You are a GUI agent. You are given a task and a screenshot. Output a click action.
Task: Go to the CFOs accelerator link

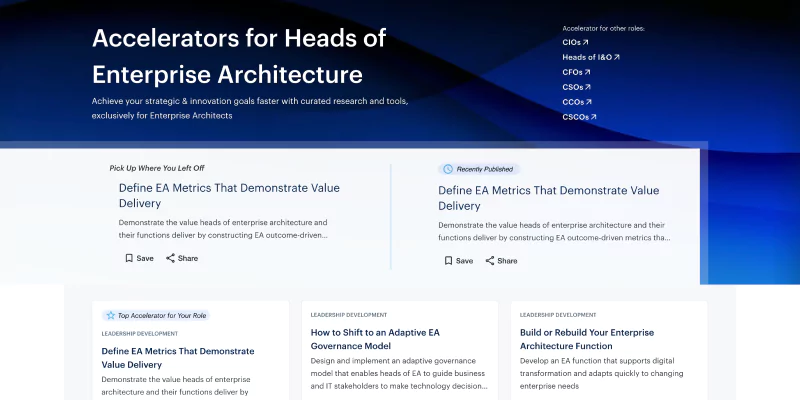click(576, 72)
